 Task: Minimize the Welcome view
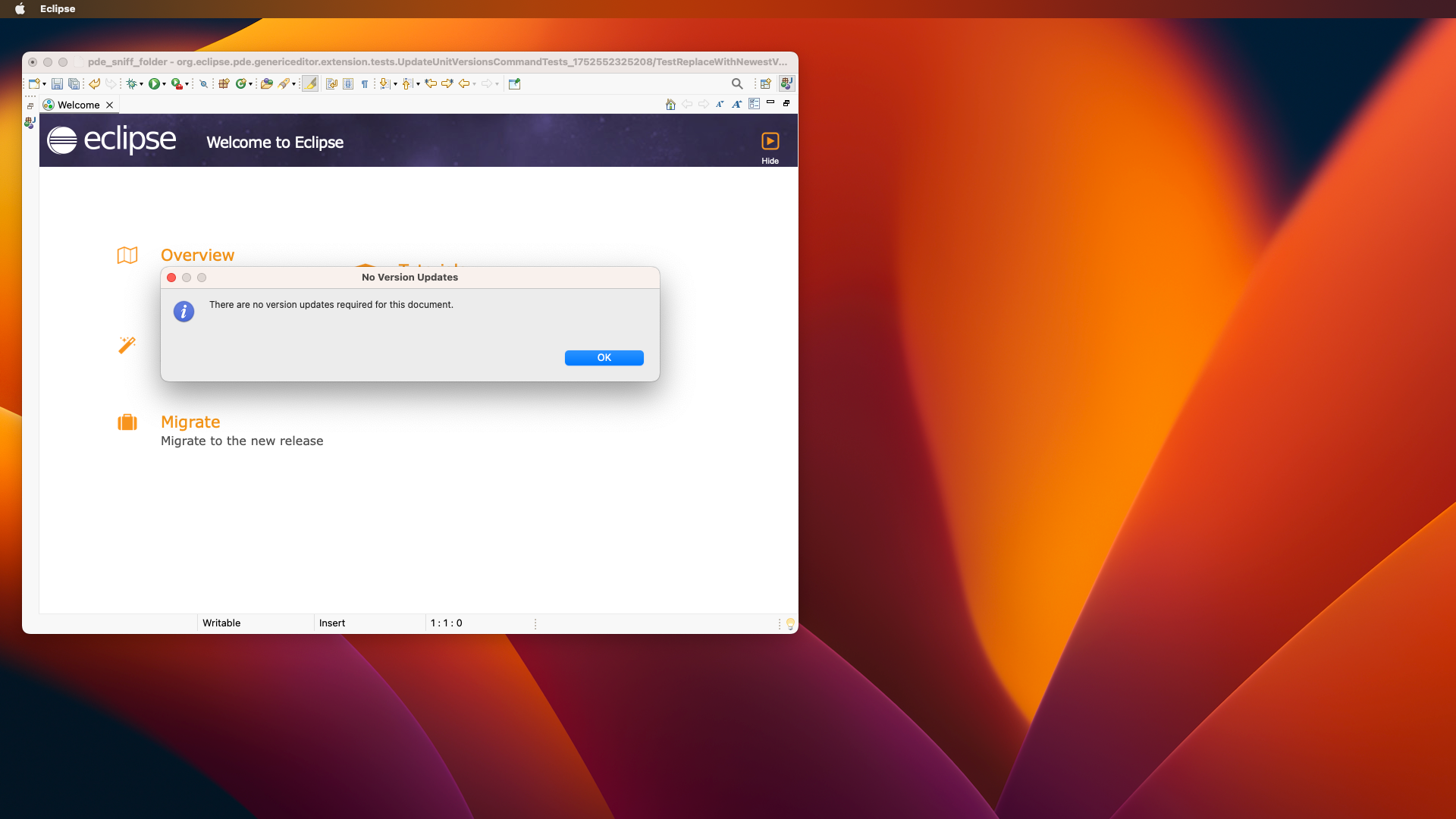click(x=770, y=102)
